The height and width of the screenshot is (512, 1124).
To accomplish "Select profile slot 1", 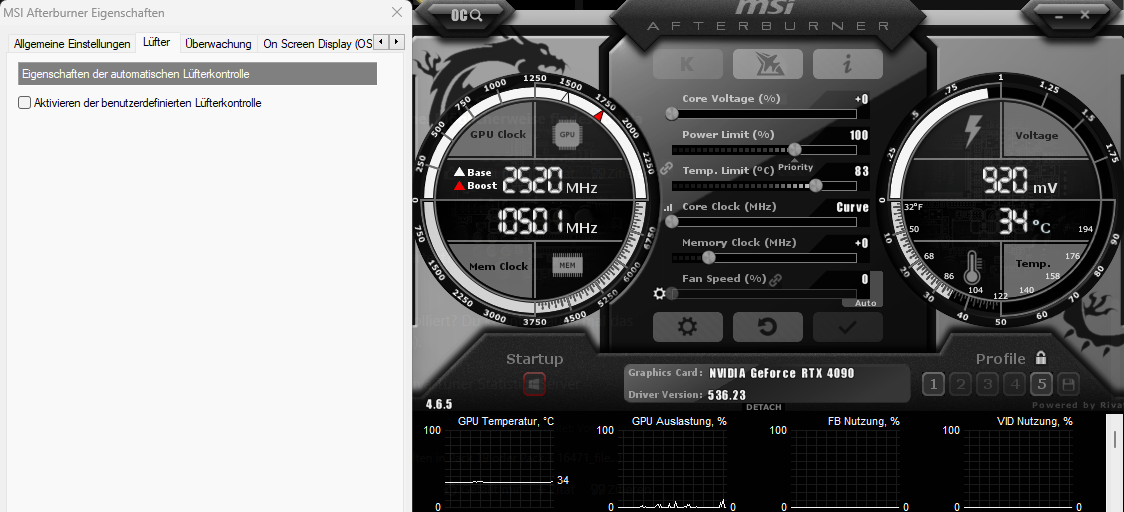I will click(x=933, y=385).
